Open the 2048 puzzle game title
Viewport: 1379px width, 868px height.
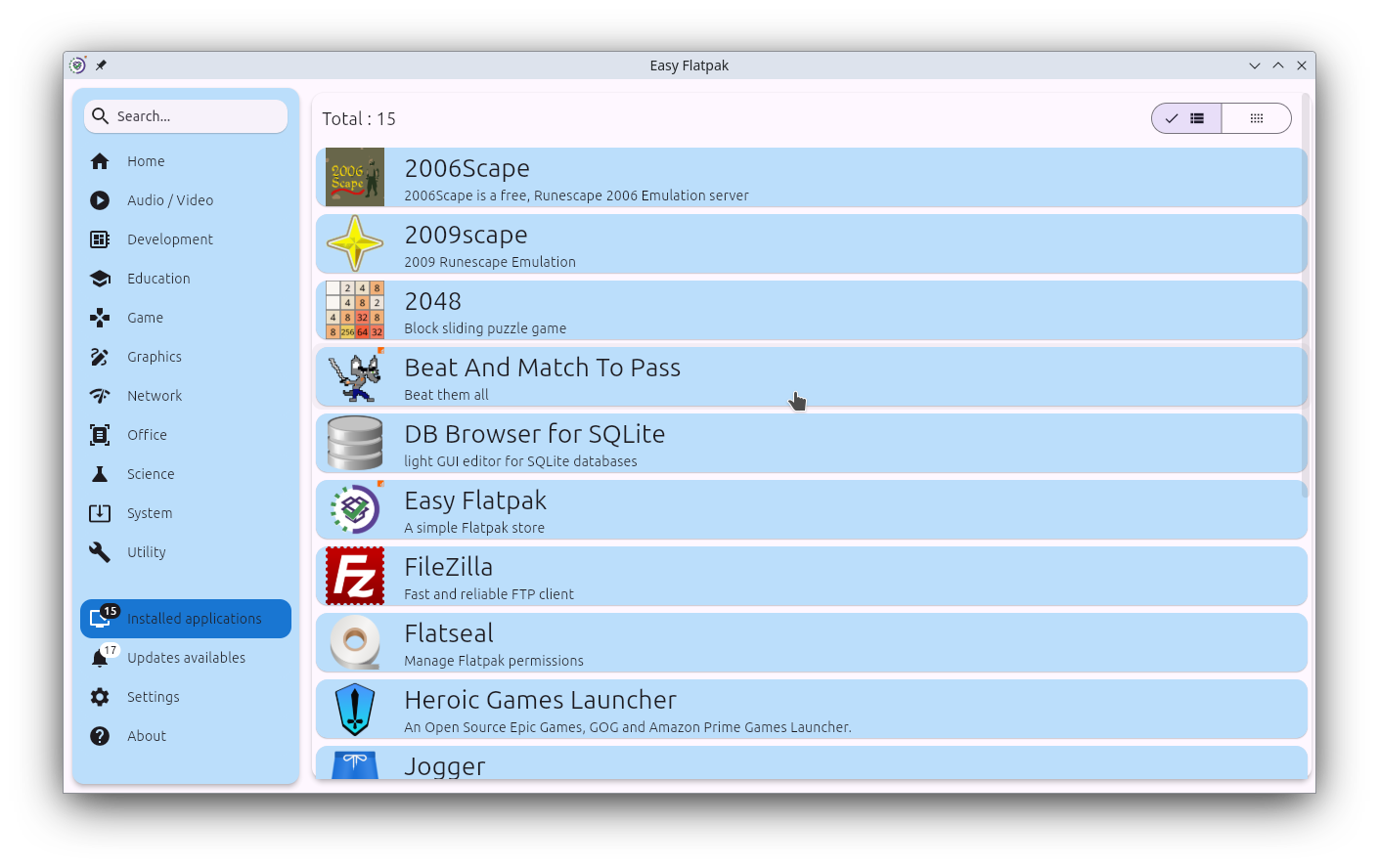pos(432,301)
